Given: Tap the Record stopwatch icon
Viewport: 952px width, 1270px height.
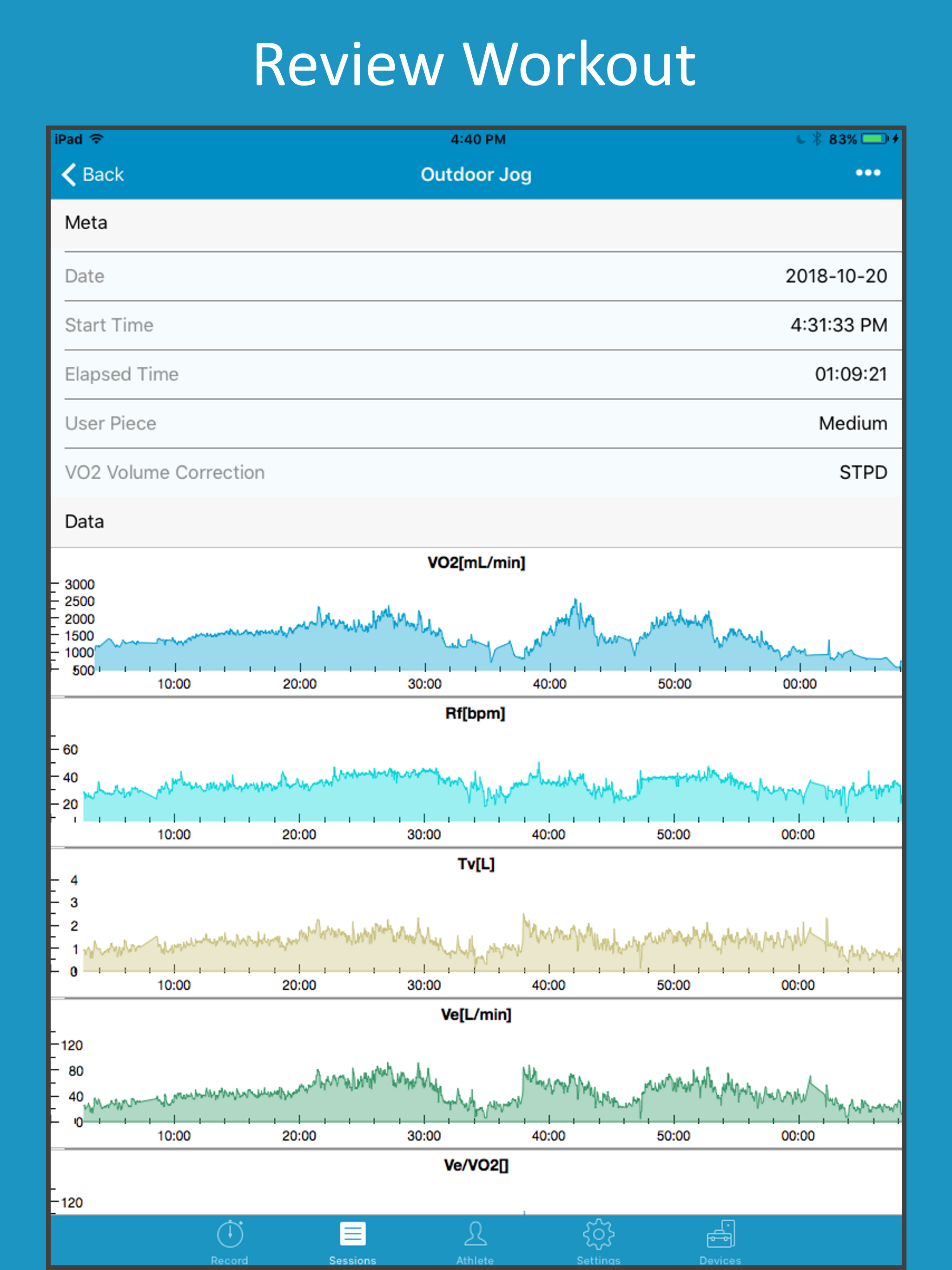Looking at the screenshot, I should [230, 1234].
